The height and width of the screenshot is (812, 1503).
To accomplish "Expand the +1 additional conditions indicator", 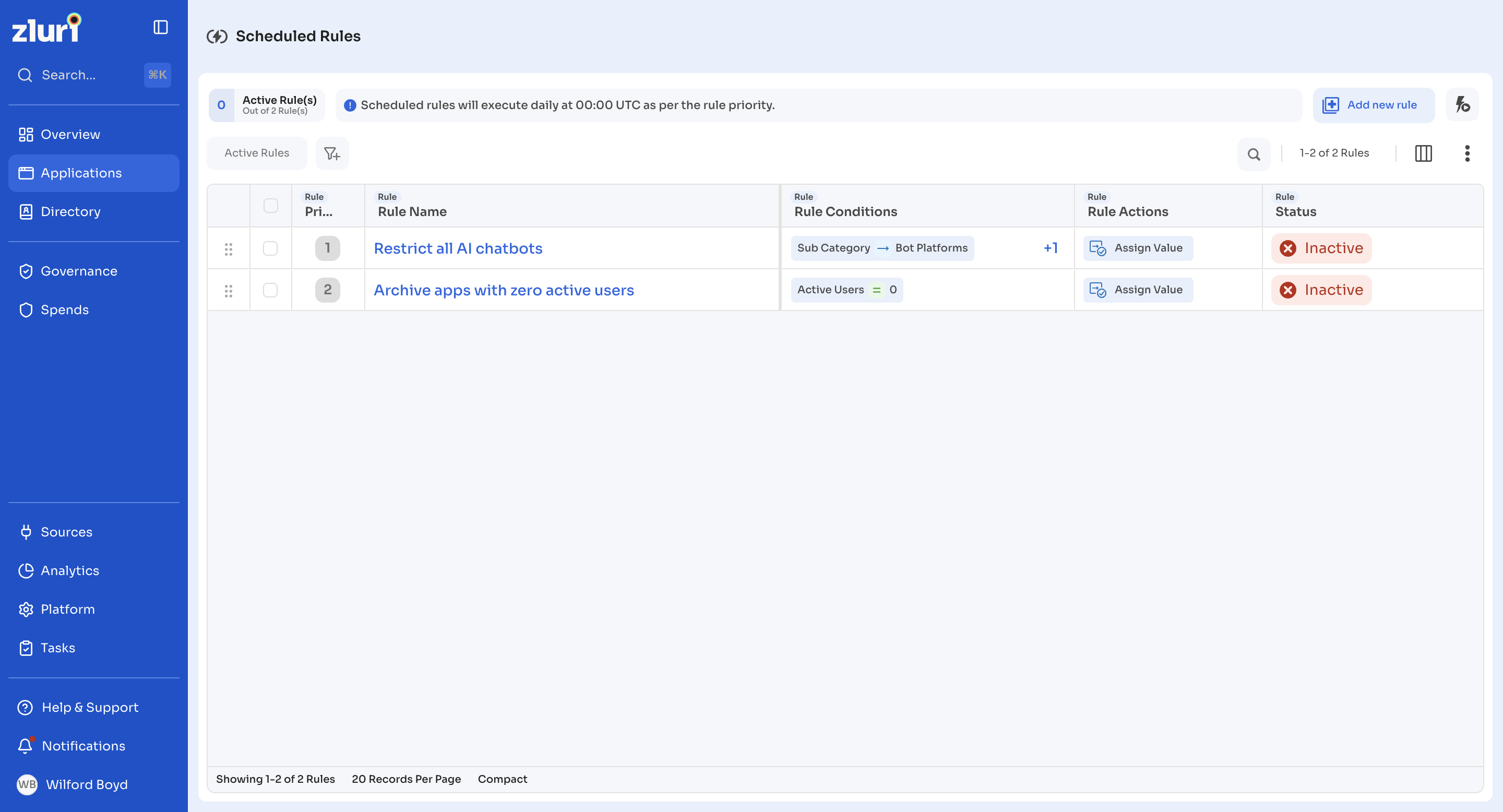I will [x=1051, y=248].
